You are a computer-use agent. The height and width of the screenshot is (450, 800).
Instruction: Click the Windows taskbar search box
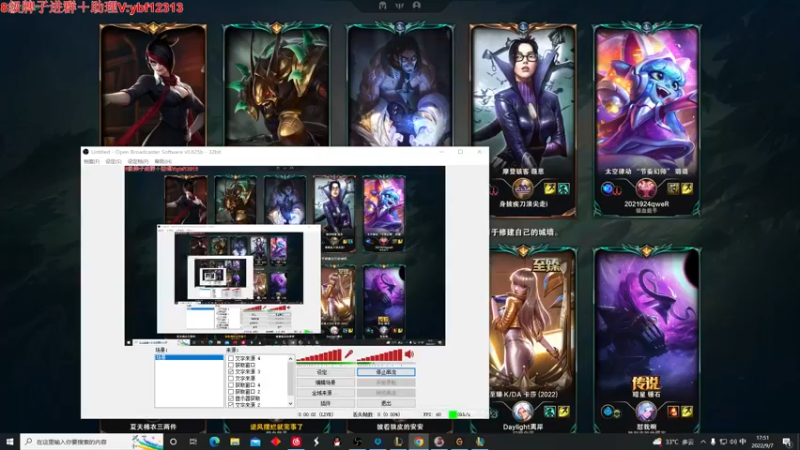click(92, 442)
